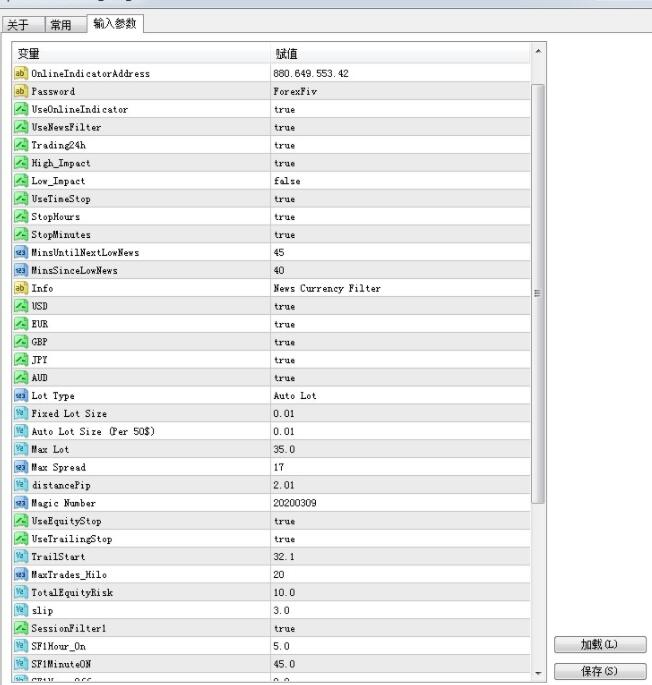Click the string icon beside Info
The width and height of the screenshot is (652, 685).
coord(21,288)
